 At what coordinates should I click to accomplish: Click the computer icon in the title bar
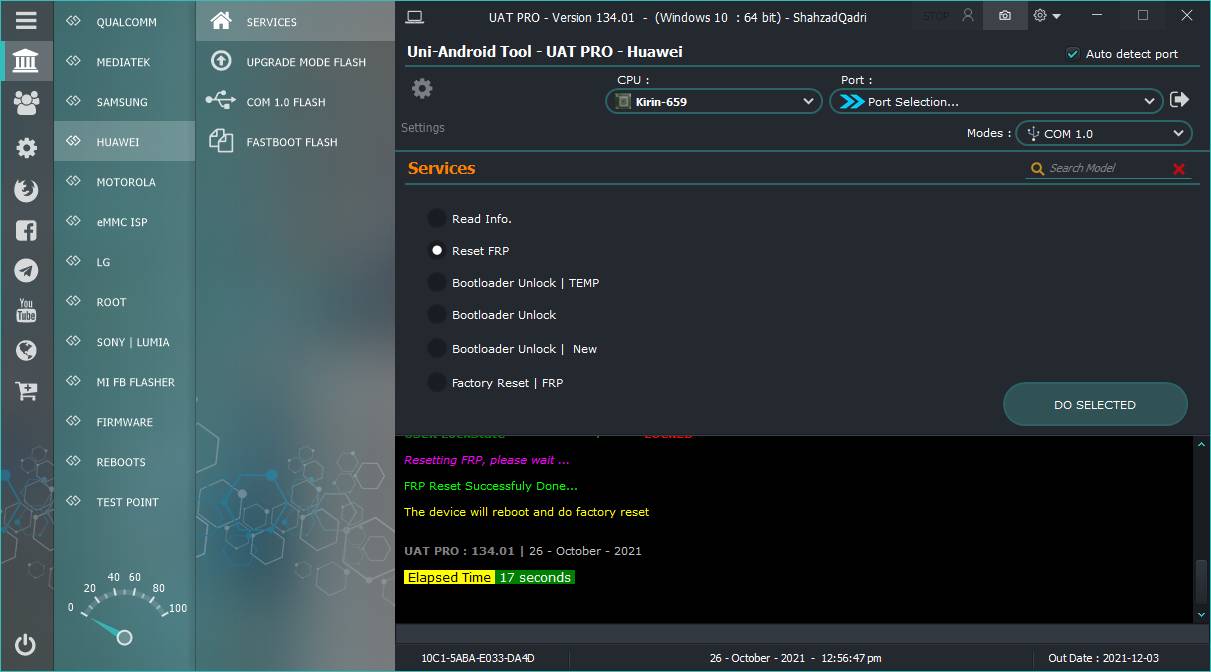point(415,16)
